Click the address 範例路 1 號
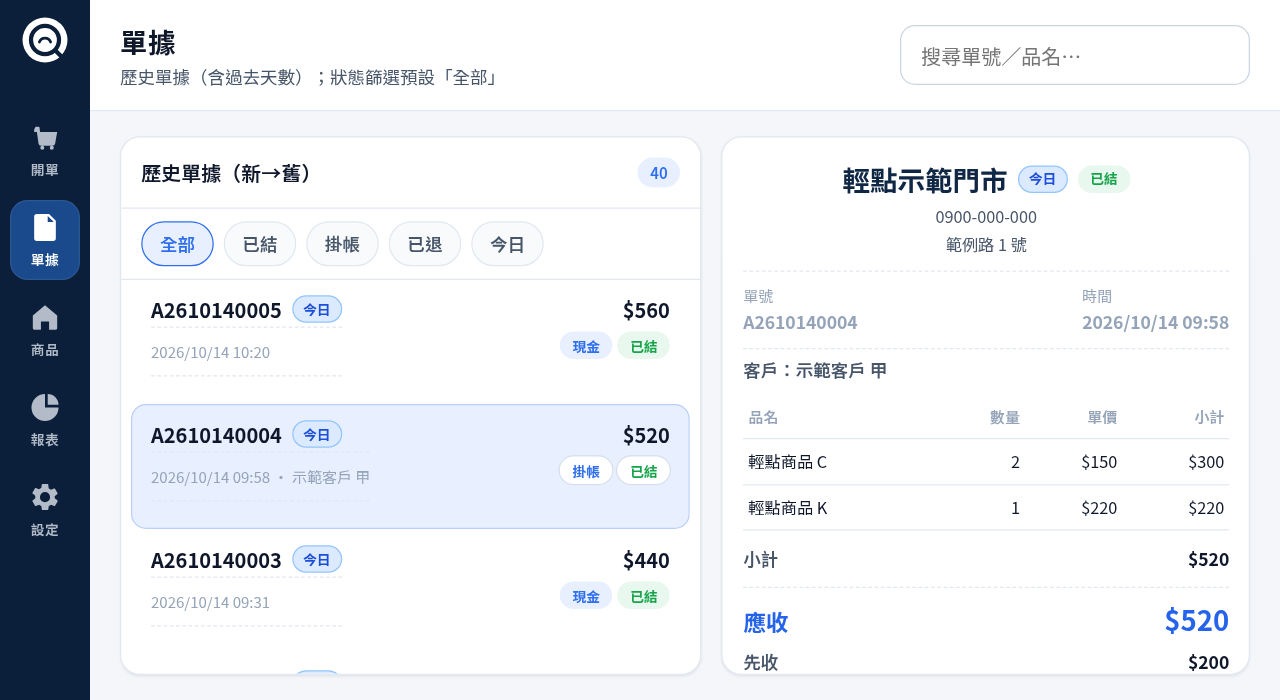The width and height of the screenshot is (1280, 700). (986, 244)
